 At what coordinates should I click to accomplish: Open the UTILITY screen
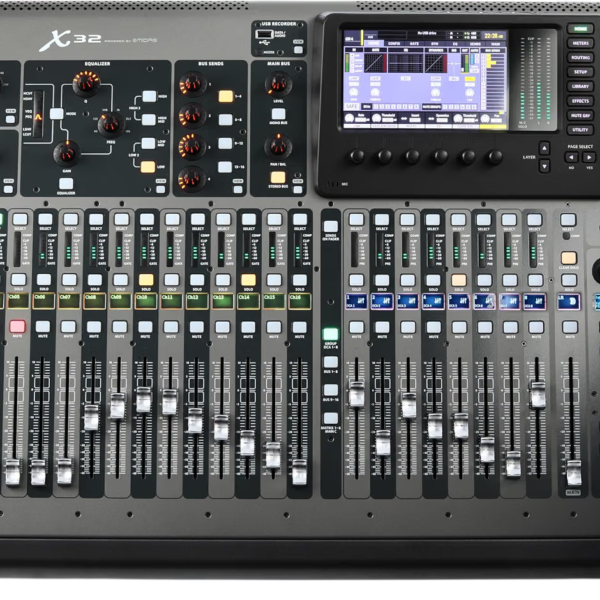[x=580, y=130]
